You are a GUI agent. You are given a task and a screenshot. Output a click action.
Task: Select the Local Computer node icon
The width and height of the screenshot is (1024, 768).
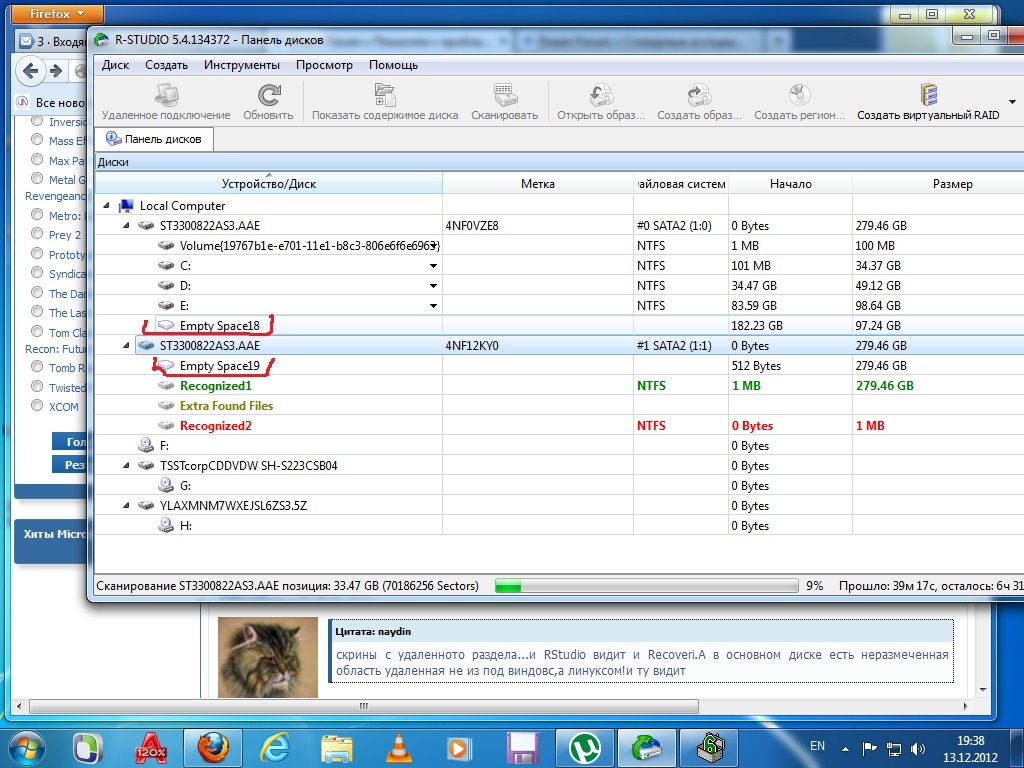[126, 206]
